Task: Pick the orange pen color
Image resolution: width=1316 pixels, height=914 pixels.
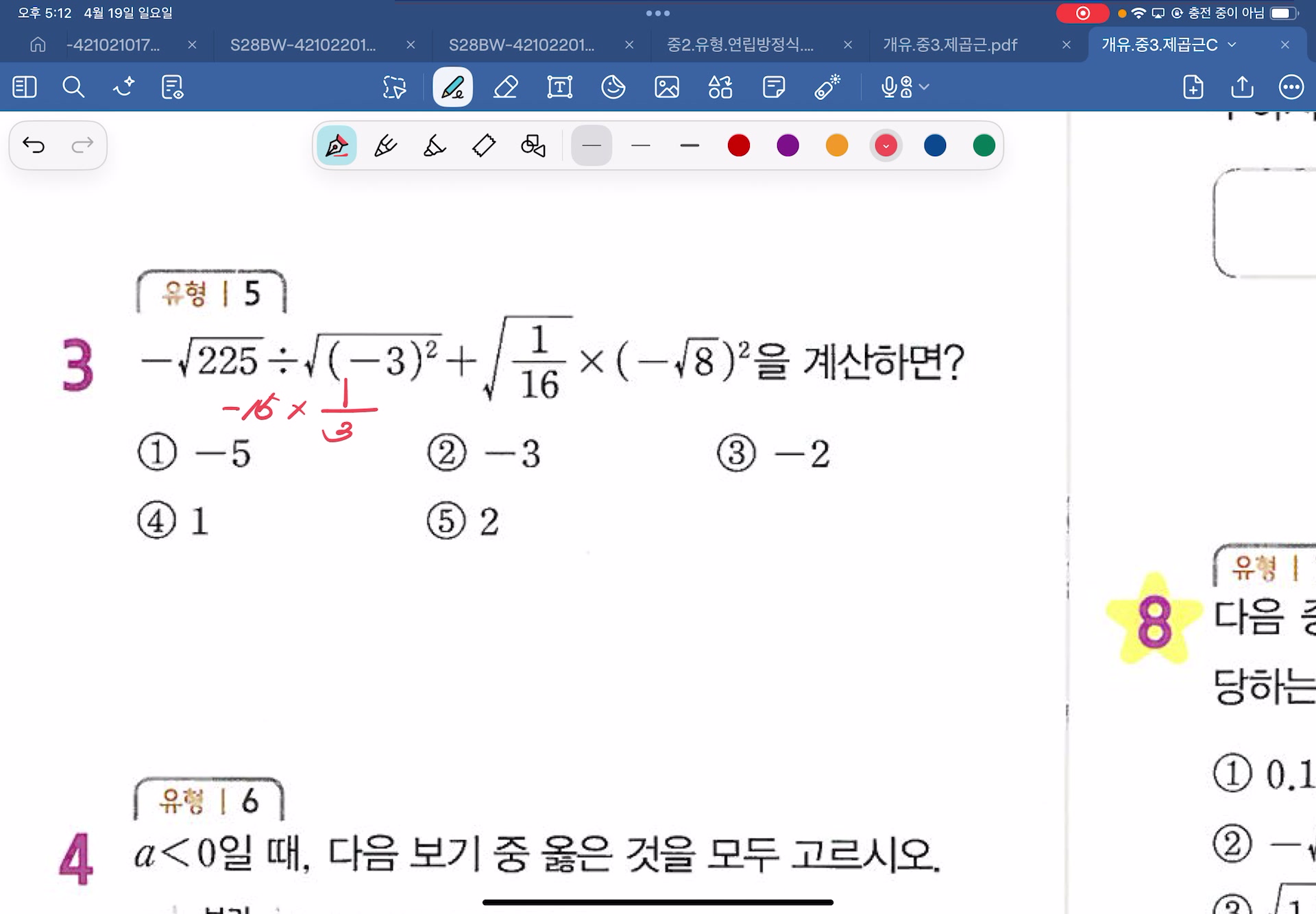Action: [x=837, y=145]
